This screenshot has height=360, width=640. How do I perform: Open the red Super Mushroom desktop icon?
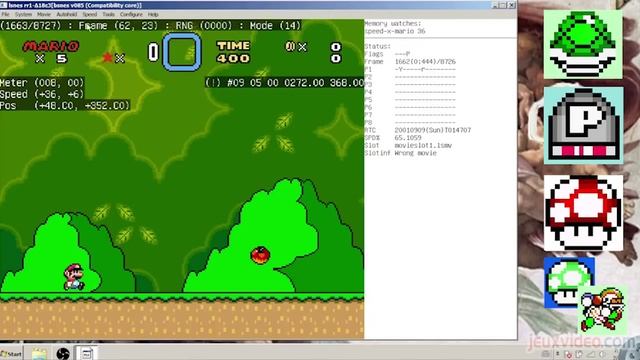[583, 213]
